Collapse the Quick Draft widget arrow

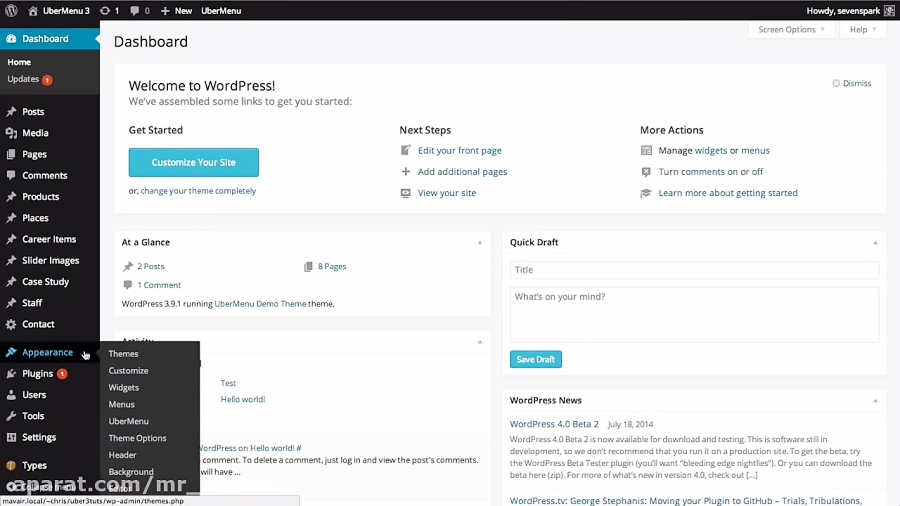[875, 243]
